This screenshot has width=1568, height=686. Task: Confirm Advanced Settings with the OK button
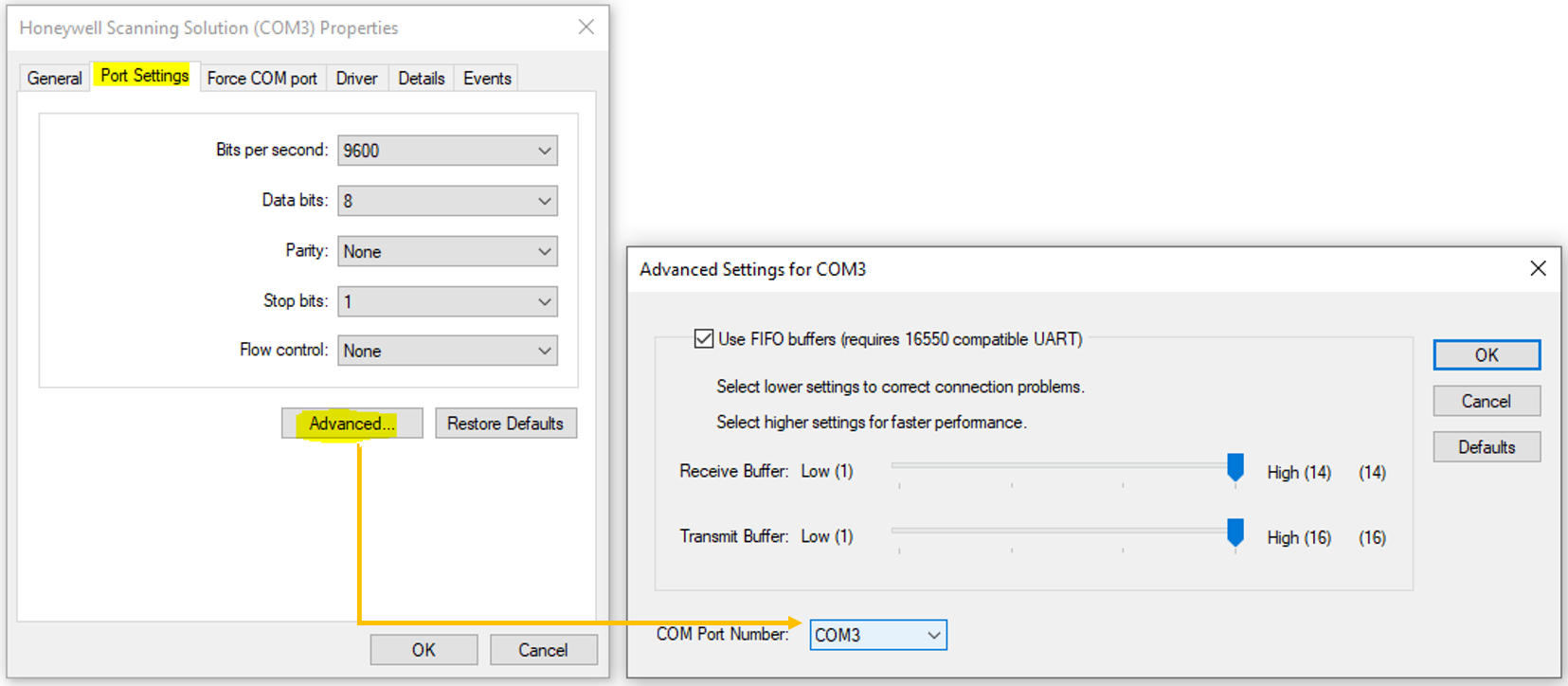[x=1486, y=355]
